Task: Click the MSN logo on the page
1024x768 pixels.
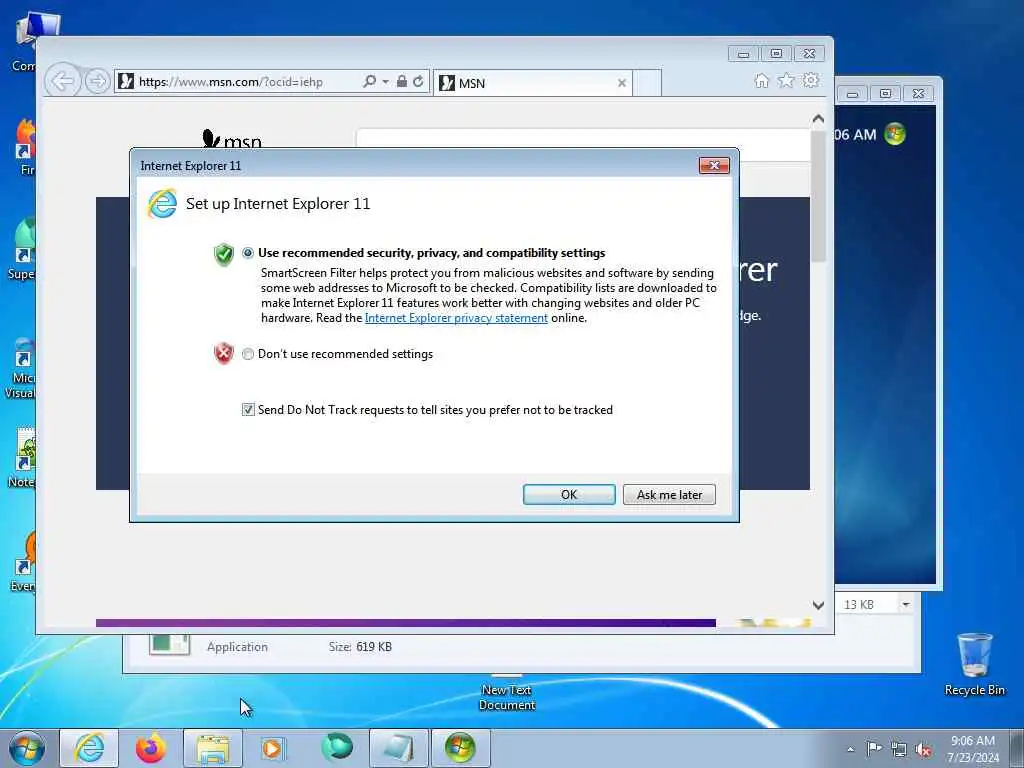Action: point(232,139)
